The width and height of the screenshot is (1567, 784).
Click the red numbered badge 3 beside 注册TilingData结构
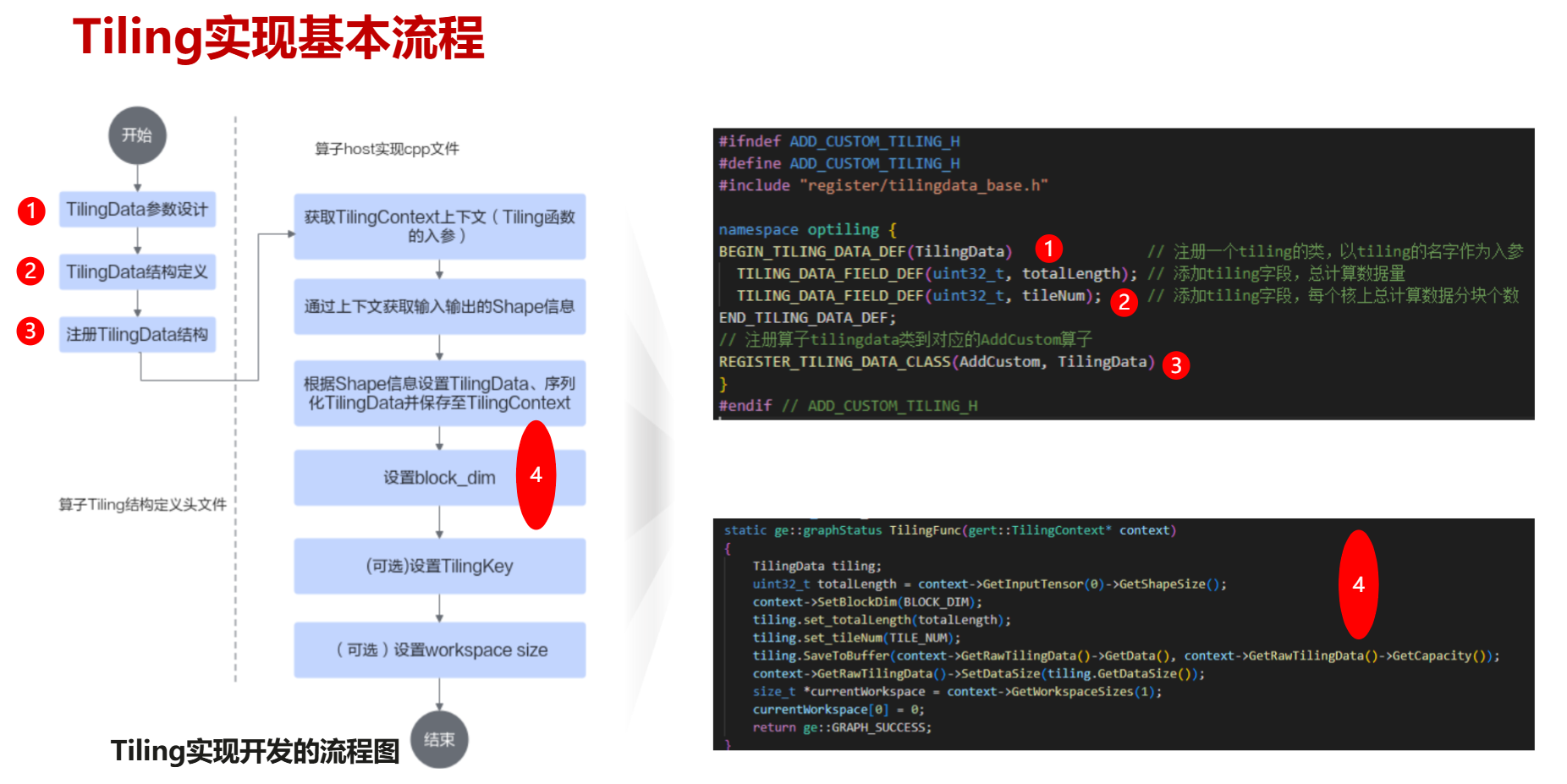coord(30,333)
